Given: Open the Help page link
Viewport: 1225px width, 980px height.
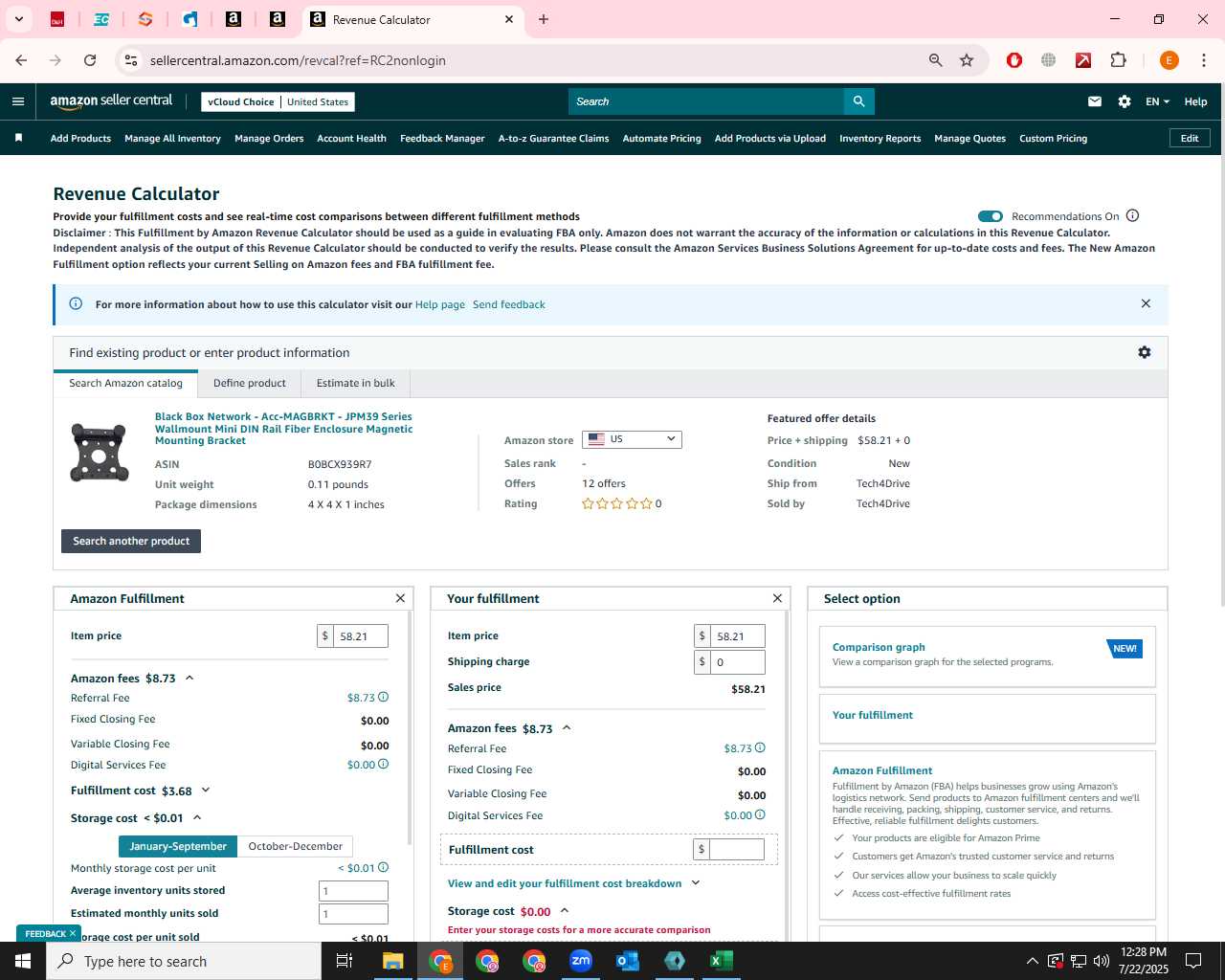Looking at the screenshot, I should (x=440, y=304).
